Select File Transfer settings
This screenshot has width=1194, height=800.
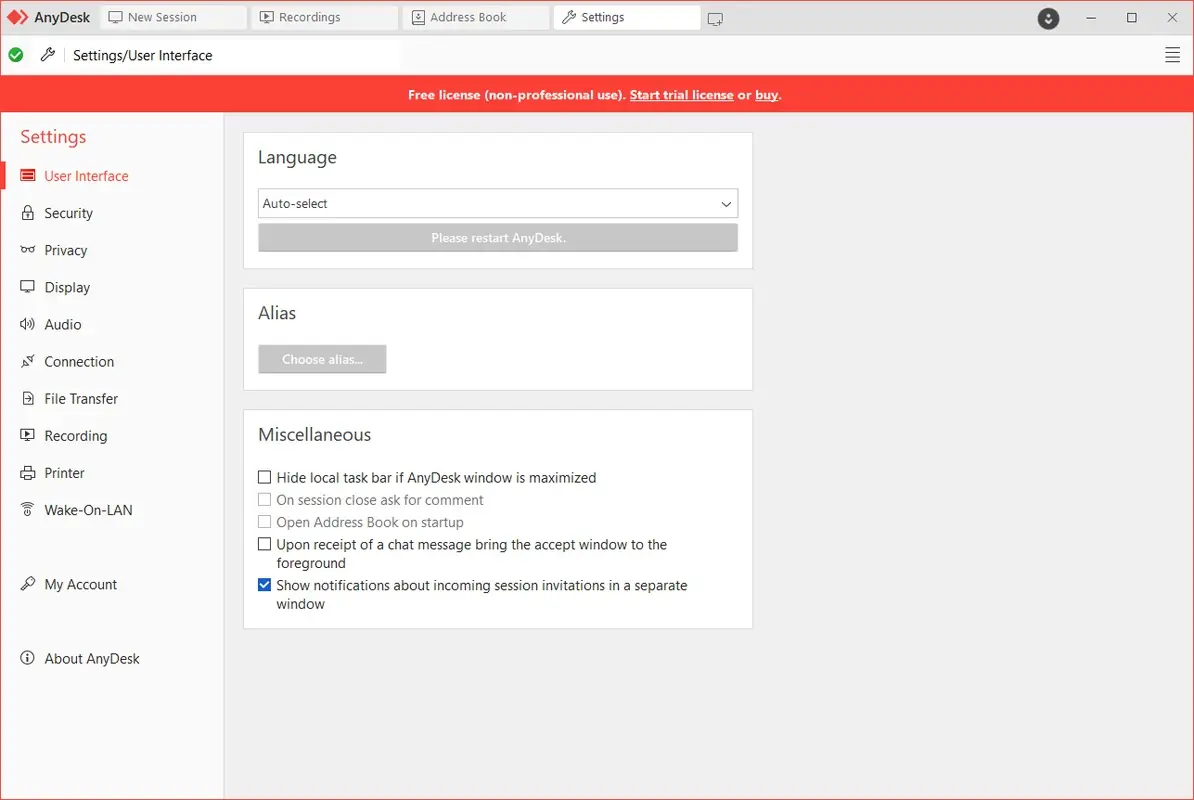point(81,398)
